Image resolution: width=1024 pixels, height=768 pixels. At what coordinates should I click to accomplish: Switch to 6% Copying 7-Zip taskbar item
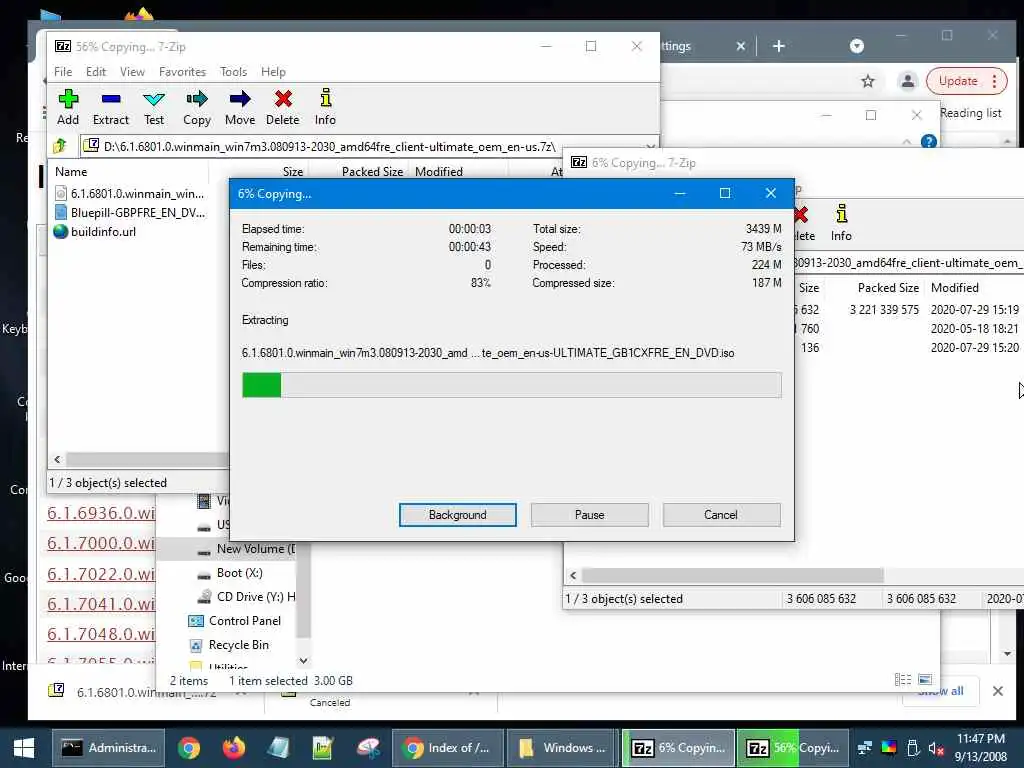click(x=679, y=748)
